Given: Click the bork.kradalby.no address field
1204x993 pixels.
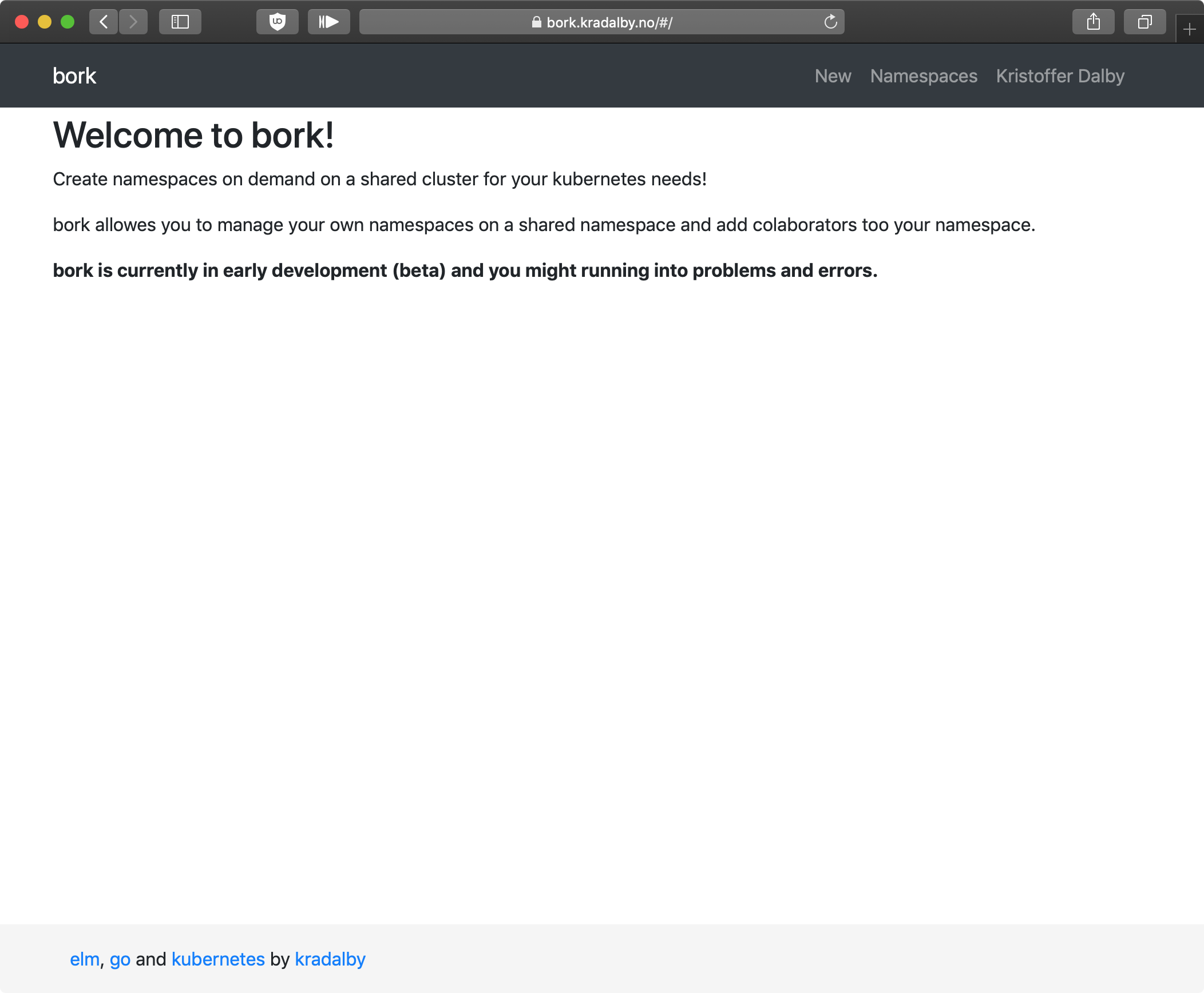Looking at the screenshot, I should coord(609,22).
